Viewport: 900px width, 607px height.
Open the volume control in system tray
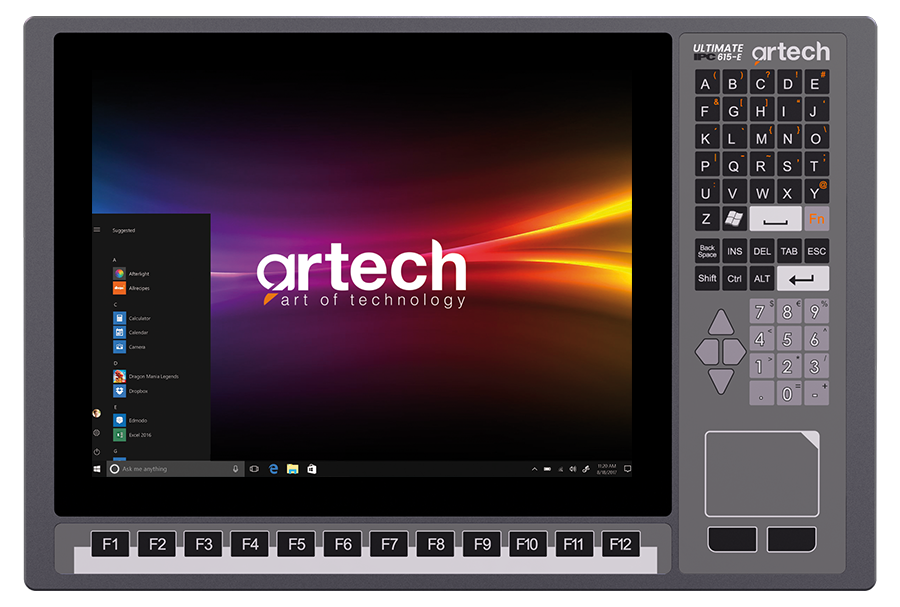pyautogui.click(x=573, y=468)
